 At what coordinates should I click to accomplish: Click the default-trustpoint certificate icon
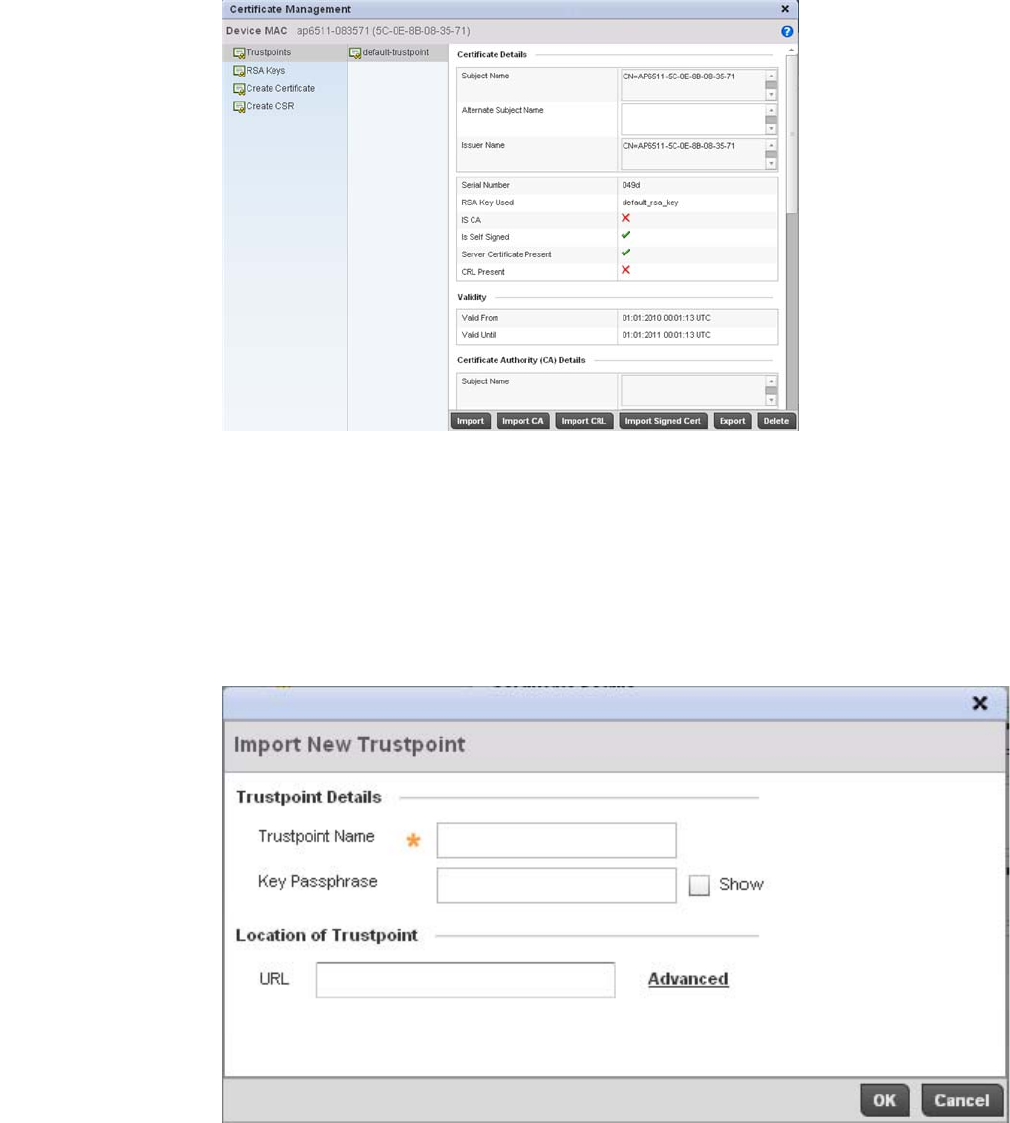355,53
